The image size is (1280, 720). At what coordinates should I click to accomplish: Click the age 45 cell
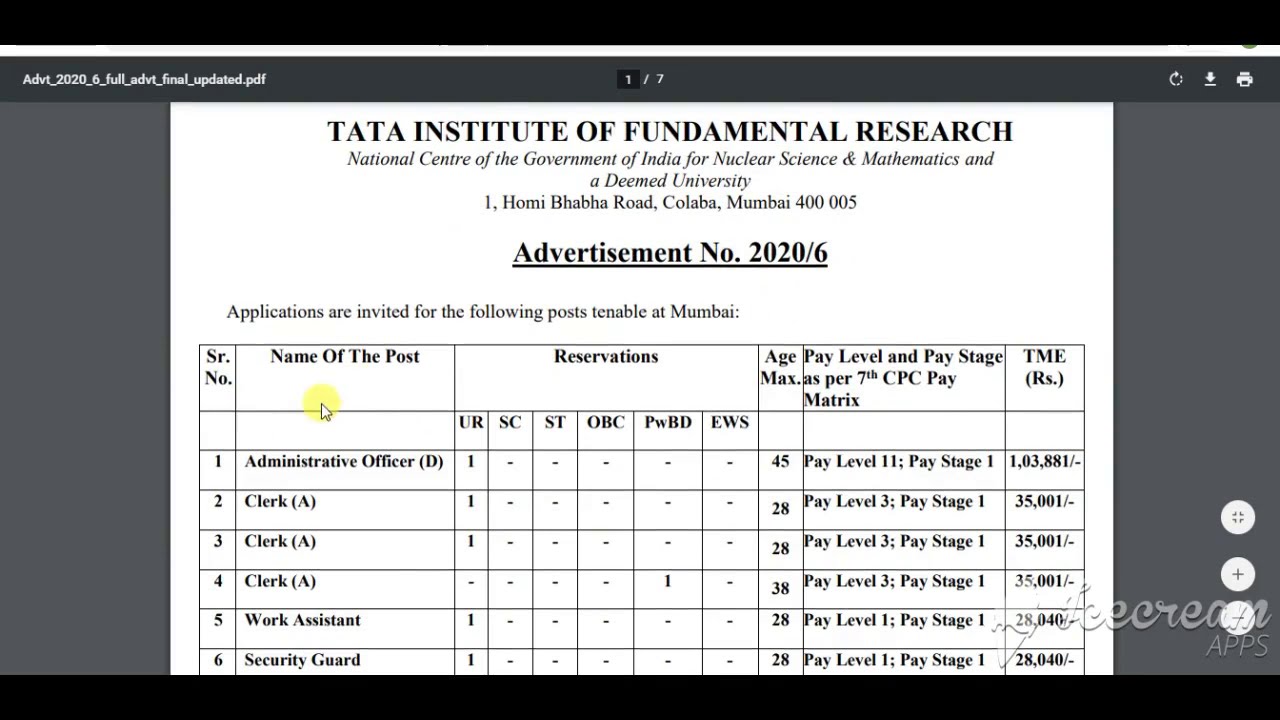(x=780, y=461)
